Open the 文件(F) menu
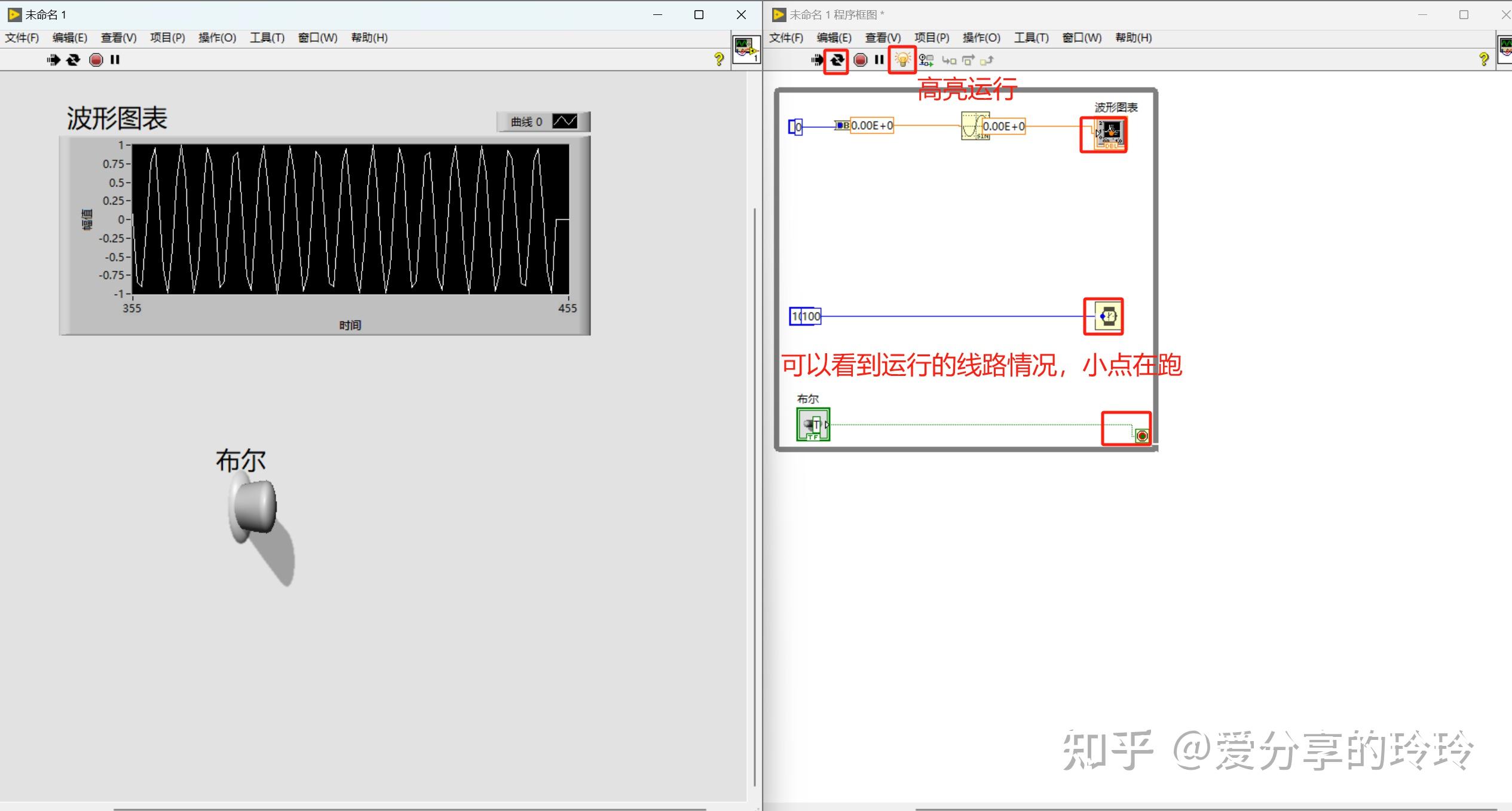This screenshot has height=811, width=1512. coord(23,37)
